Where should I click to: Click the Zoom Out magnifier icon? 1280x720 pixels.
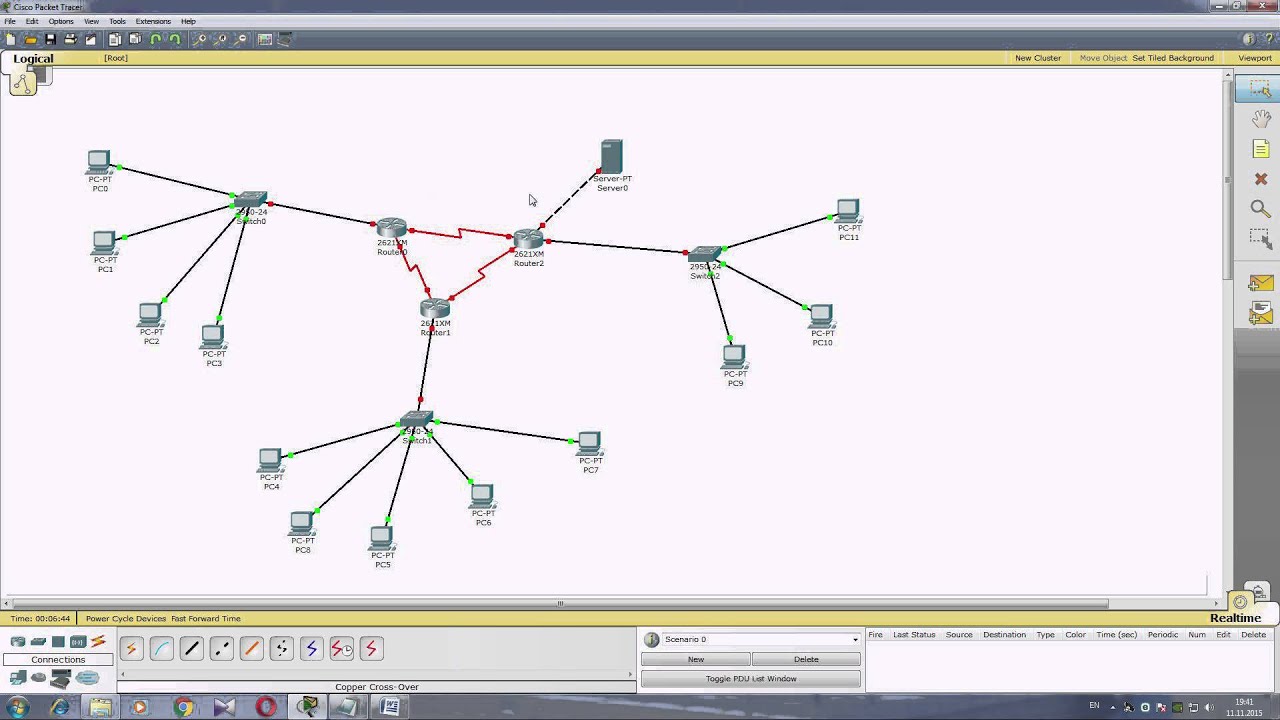(x=241, y=39)
